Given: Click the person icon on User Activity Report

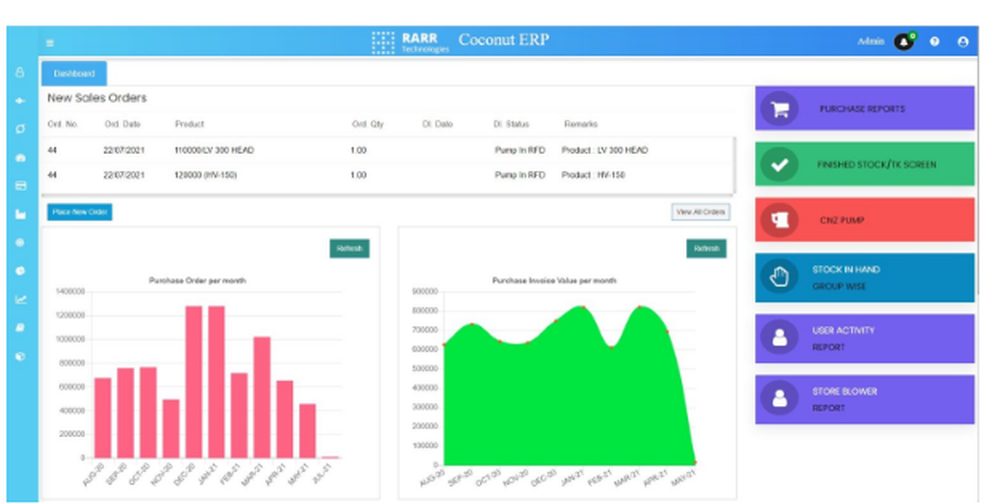Looking at the screenshot, I should 779,338.
